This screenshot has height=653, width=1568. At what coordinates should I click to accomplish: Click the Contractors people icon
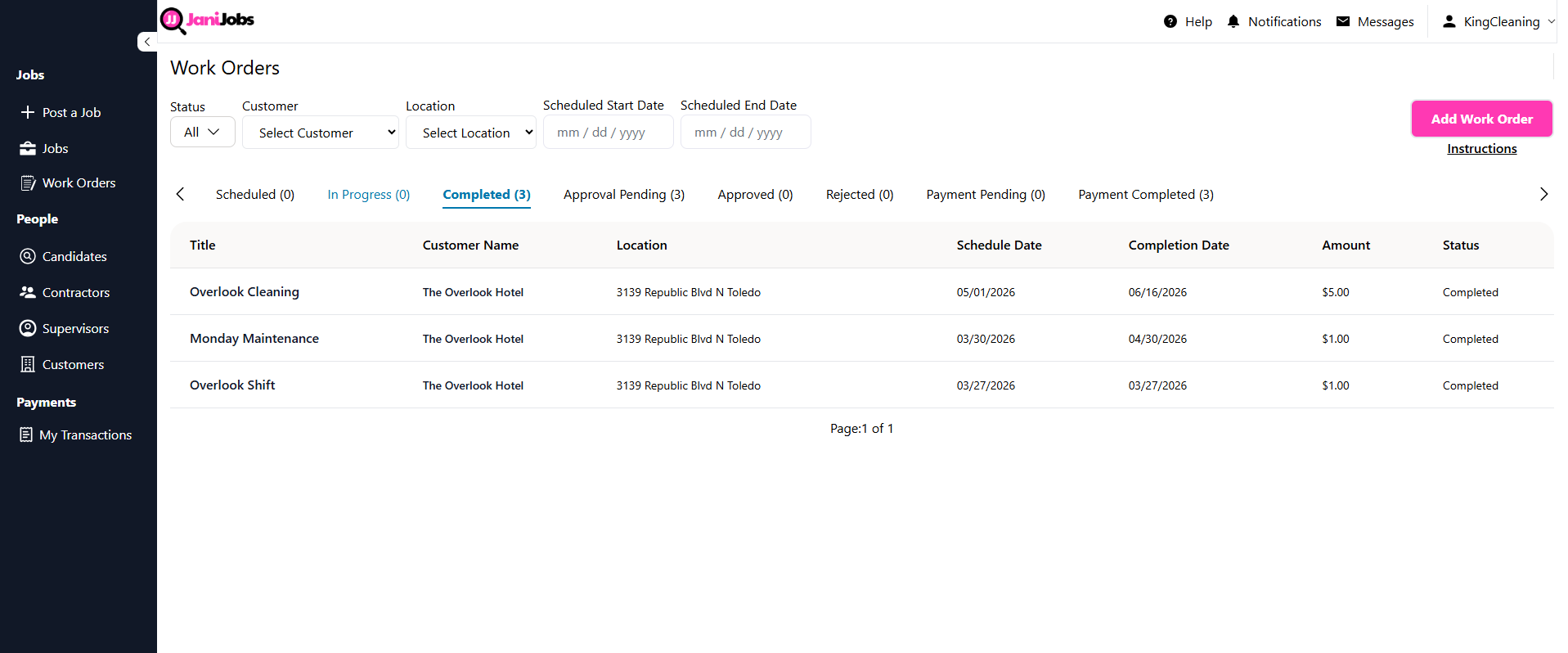[28, 292]
